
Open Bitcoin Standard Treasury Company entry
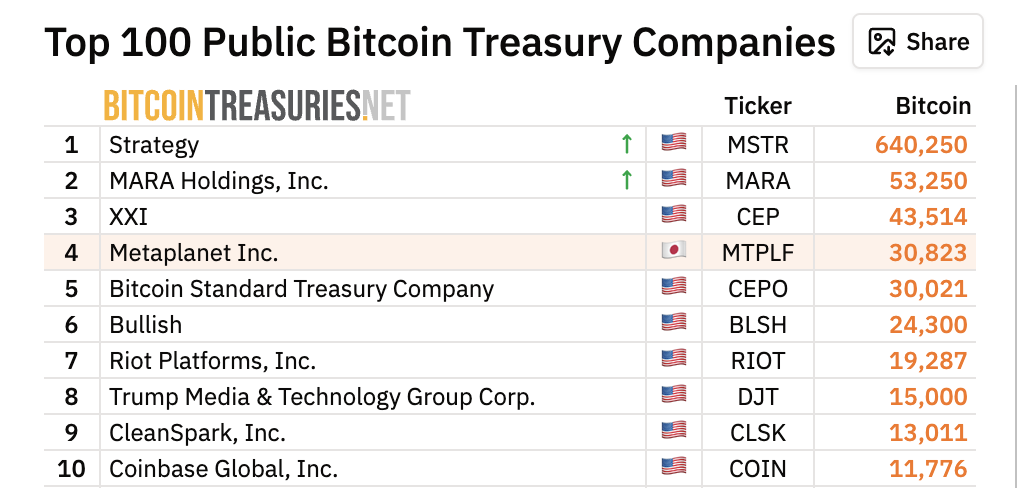(x=301, y=289)
